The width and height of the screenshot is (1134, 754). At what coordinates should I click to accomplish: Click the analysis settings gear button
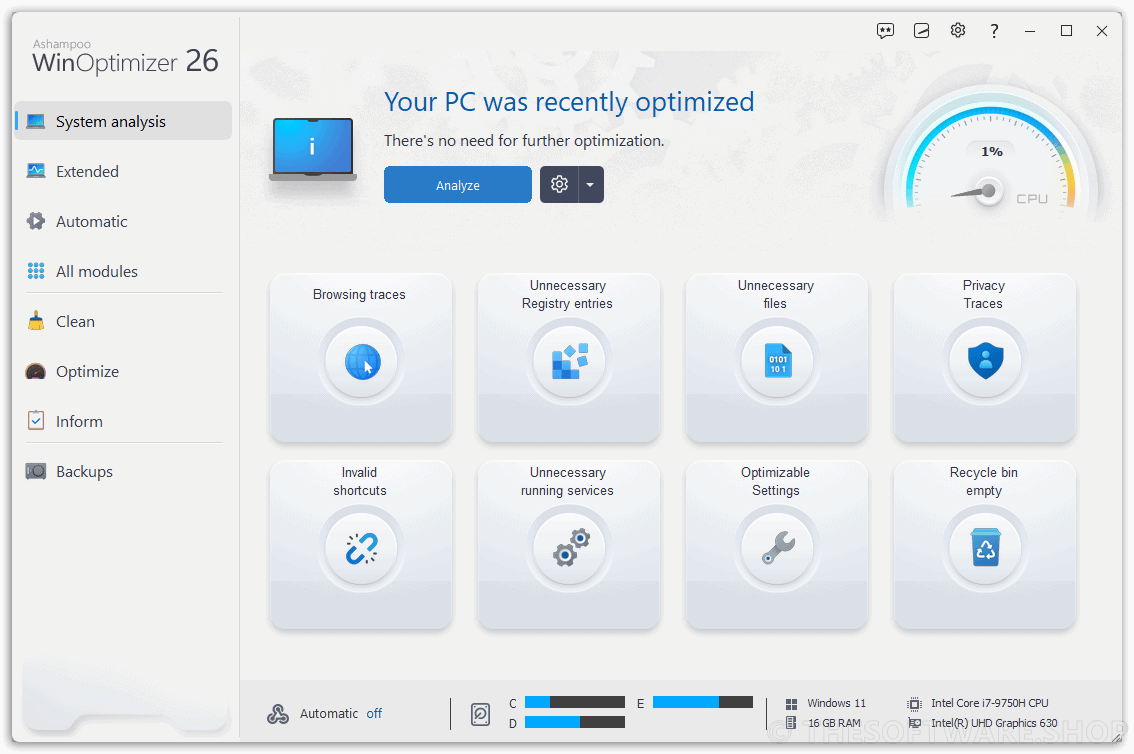click(x=559, y=184)
